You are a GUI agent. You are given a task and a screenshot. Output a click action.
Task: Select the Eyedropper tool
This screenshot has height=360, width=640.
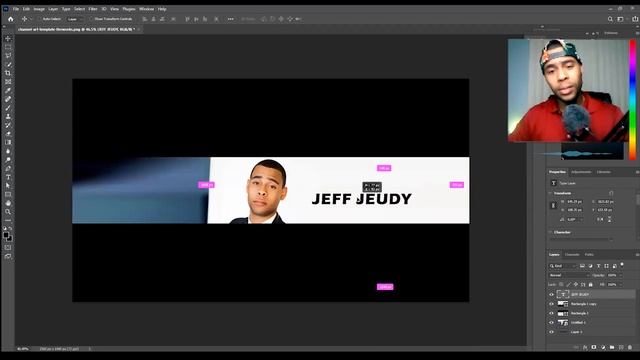click(8, 90)
